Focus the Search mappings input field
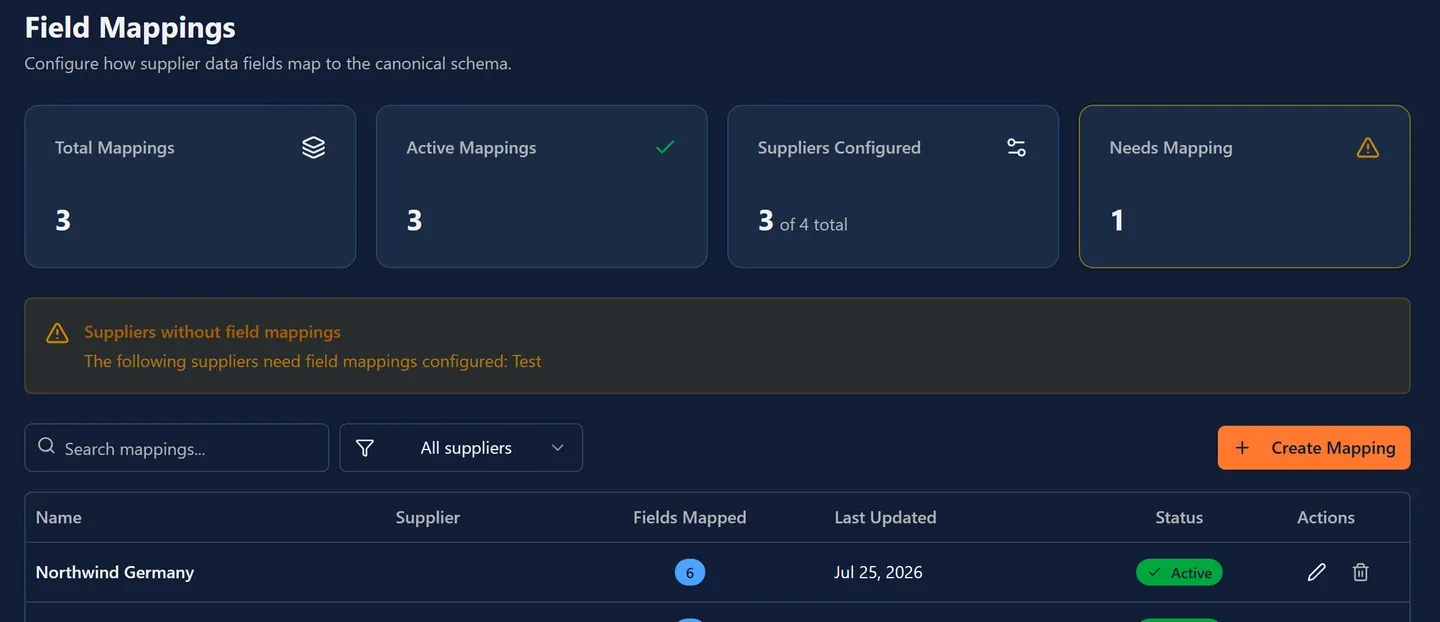 point(177,448)
